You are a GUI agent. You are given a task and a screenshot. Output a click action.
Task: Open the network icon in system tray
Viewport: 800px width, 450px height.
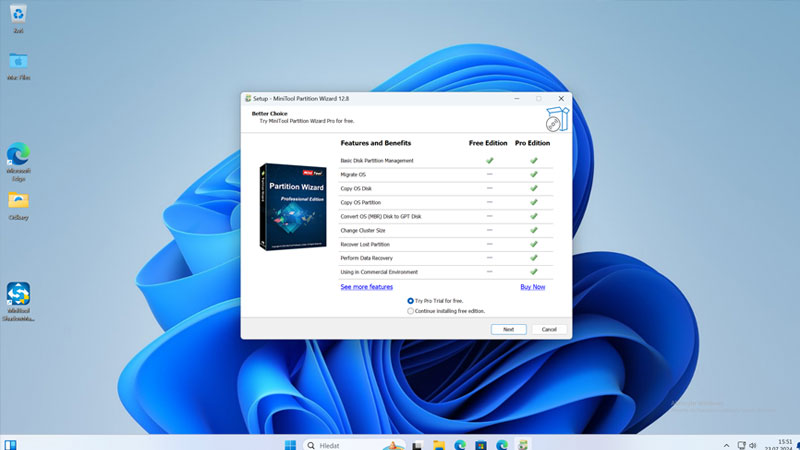pyautogui.click(x=741, y=445)
